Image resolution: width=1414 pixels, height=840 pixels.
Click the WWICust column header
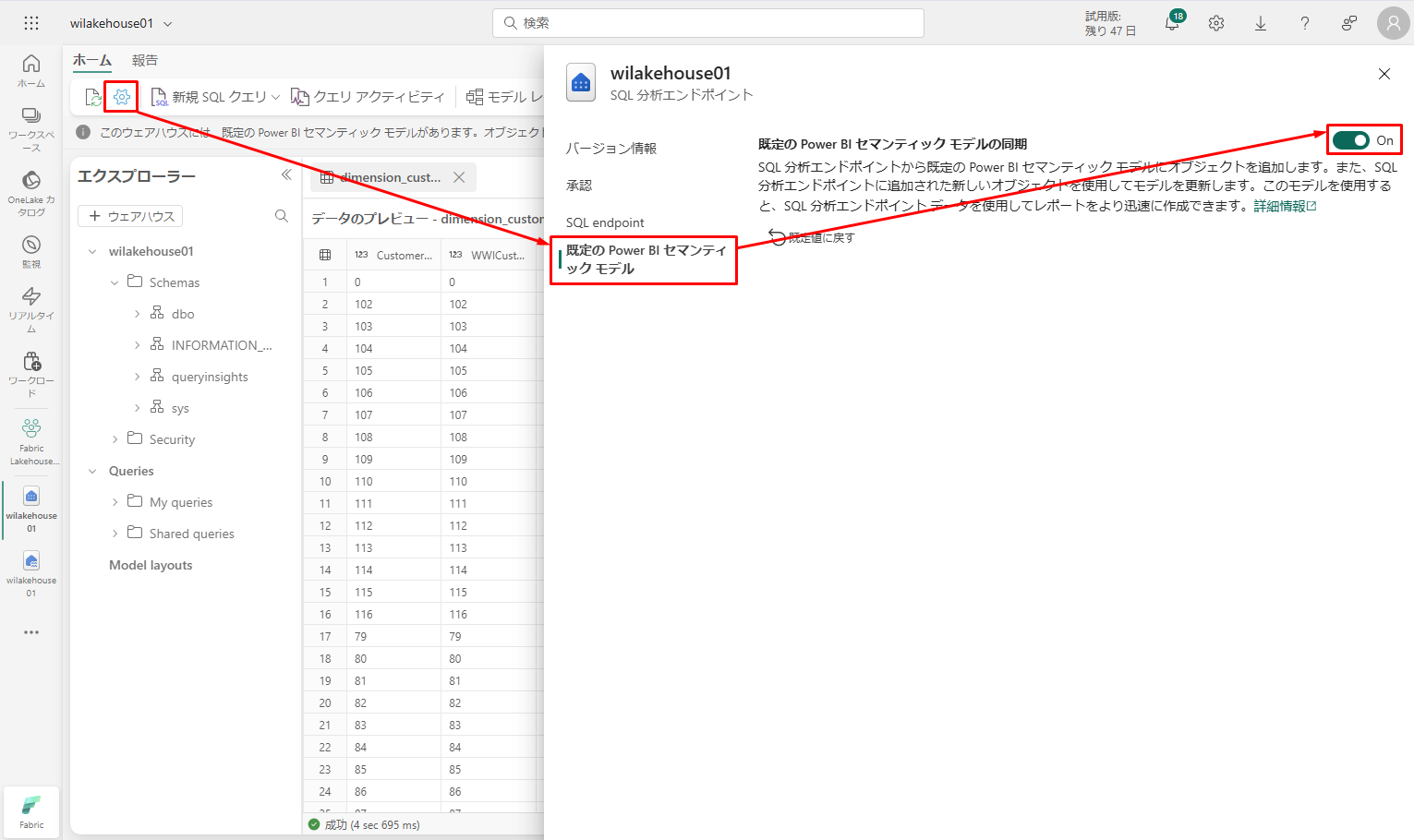pos(488,255)
